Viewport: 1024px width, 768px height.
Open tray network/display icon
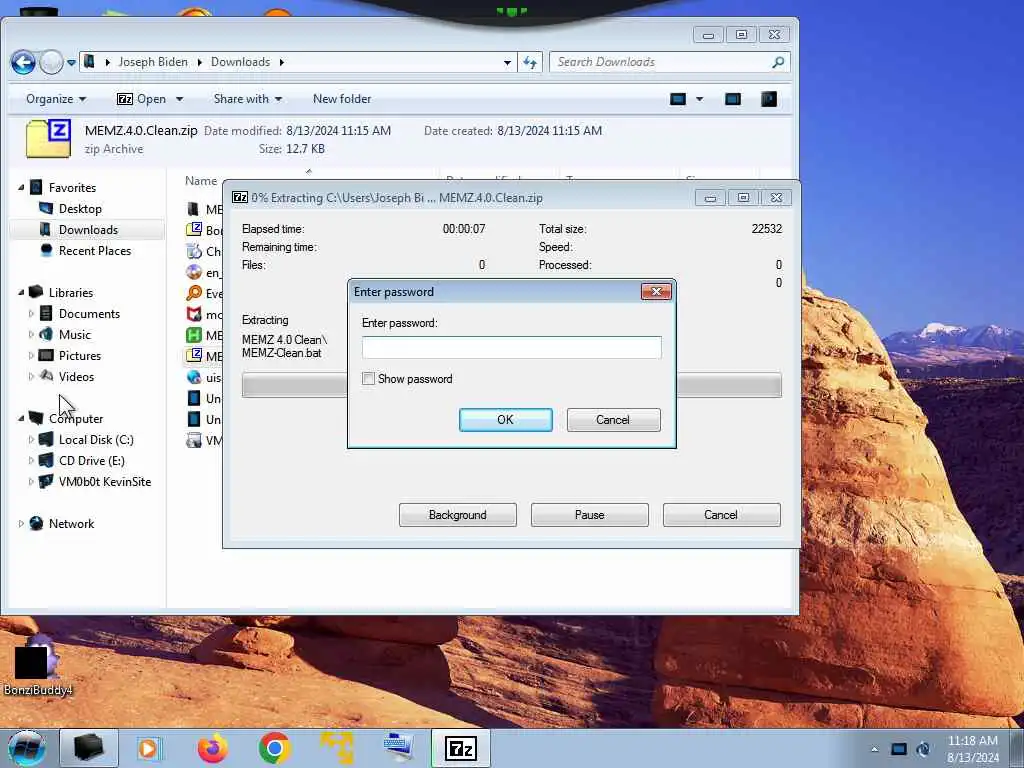coord(899,749)
